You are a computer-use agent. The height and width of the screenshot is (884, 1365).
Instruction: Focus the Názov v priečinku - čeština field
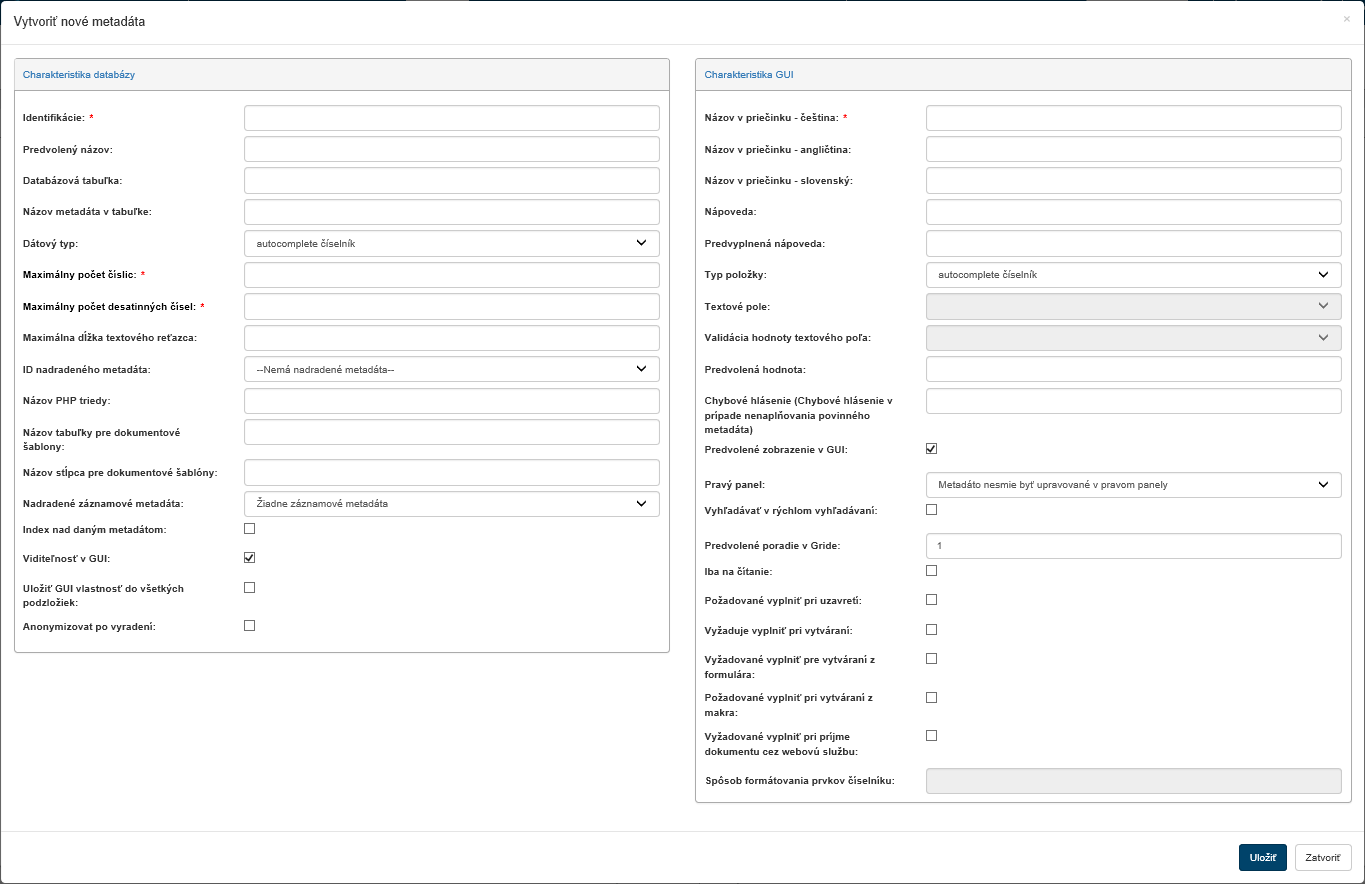(1133, 118)
